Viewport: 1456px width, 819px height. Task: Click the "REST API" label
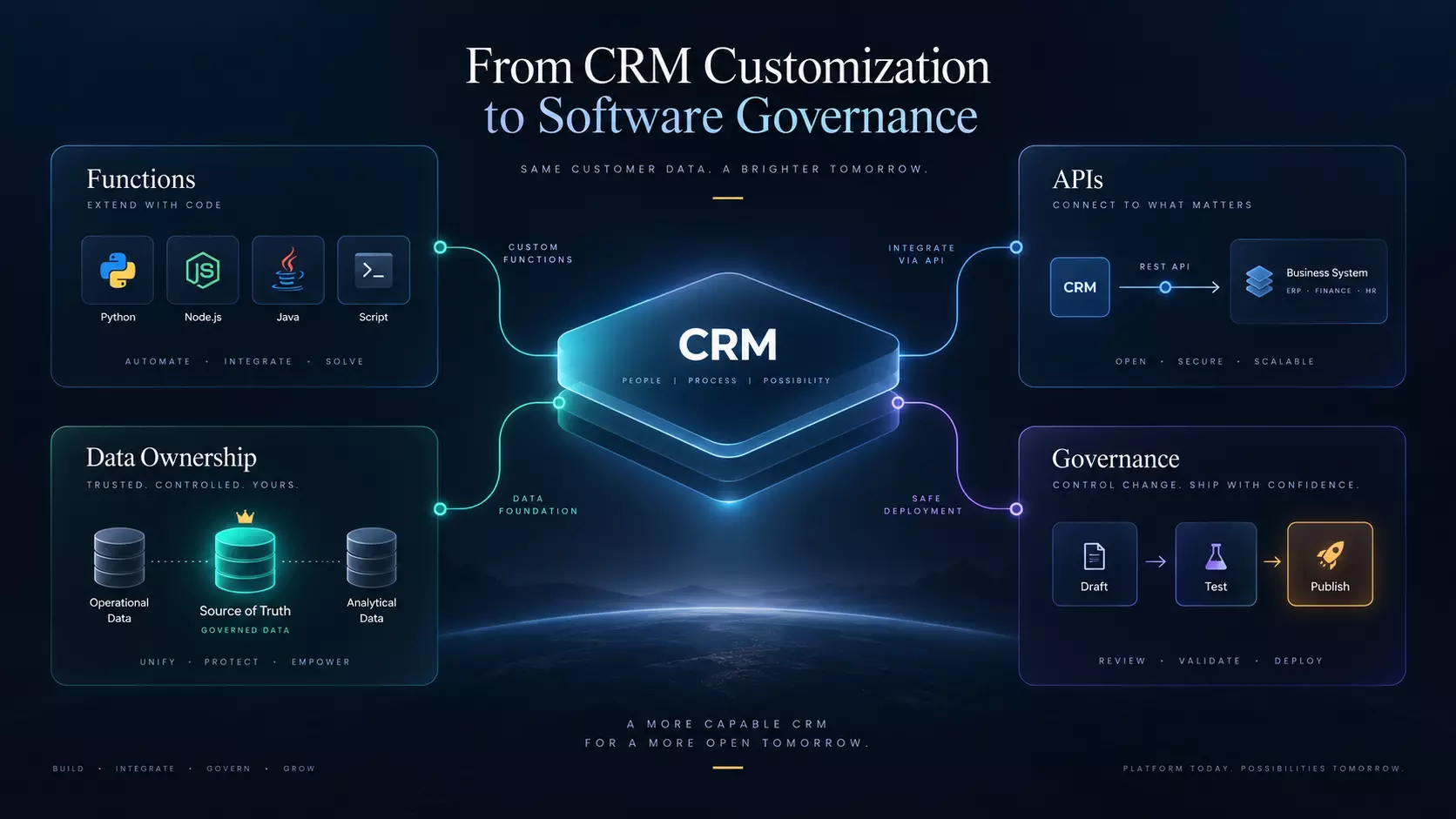coord(1164,266)
